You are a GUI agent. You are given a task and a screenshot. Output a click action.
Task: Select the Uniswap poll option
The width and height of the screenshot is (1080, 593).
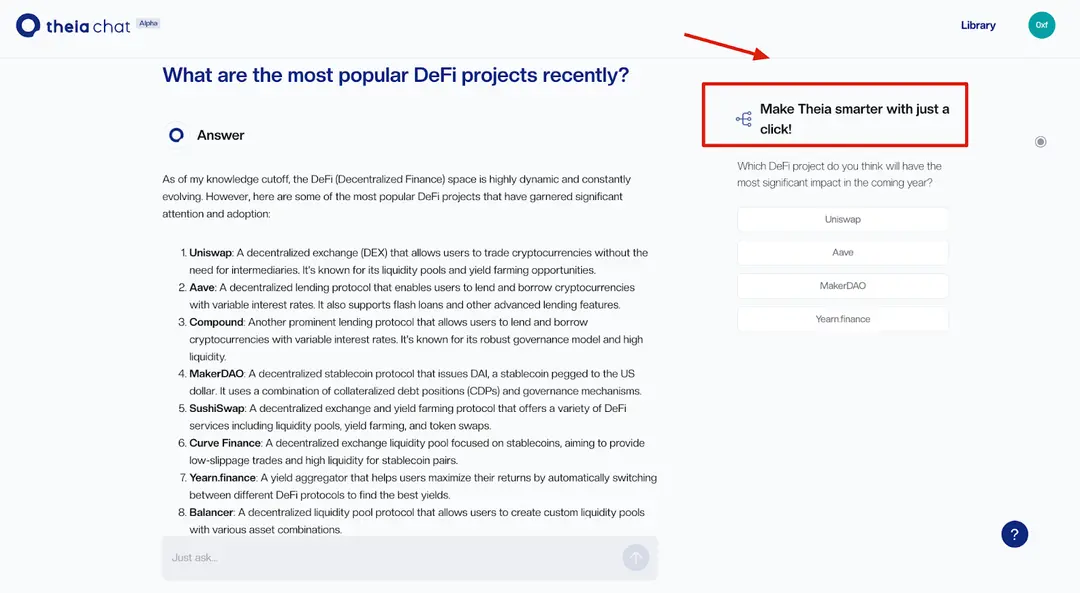click(842, 220)
